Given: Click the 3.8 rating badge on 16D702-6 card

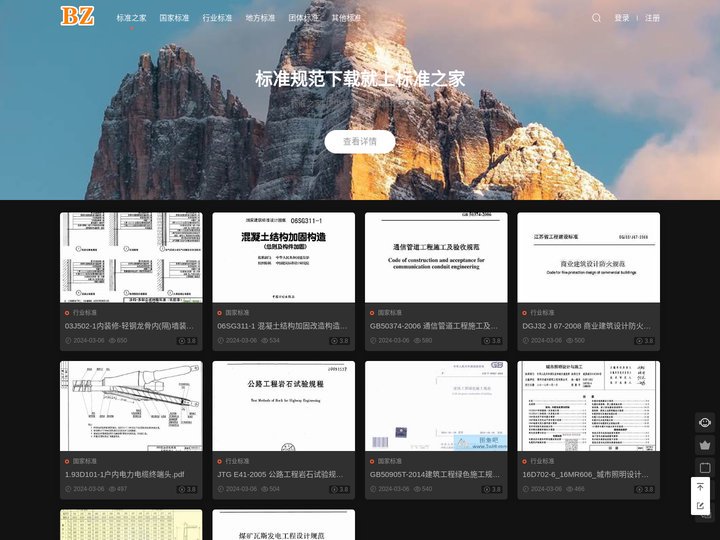Looking at the screenshot, I should (645, 489).
